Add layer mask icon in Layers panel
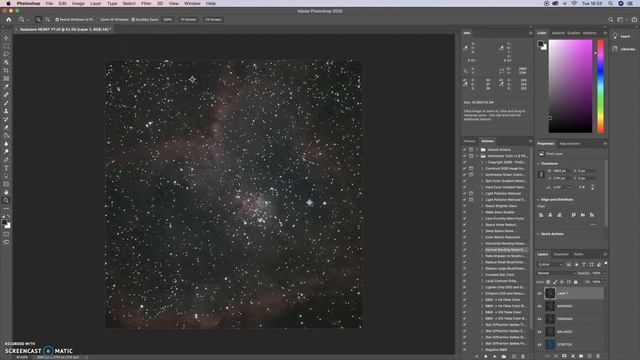 [564, 356]
